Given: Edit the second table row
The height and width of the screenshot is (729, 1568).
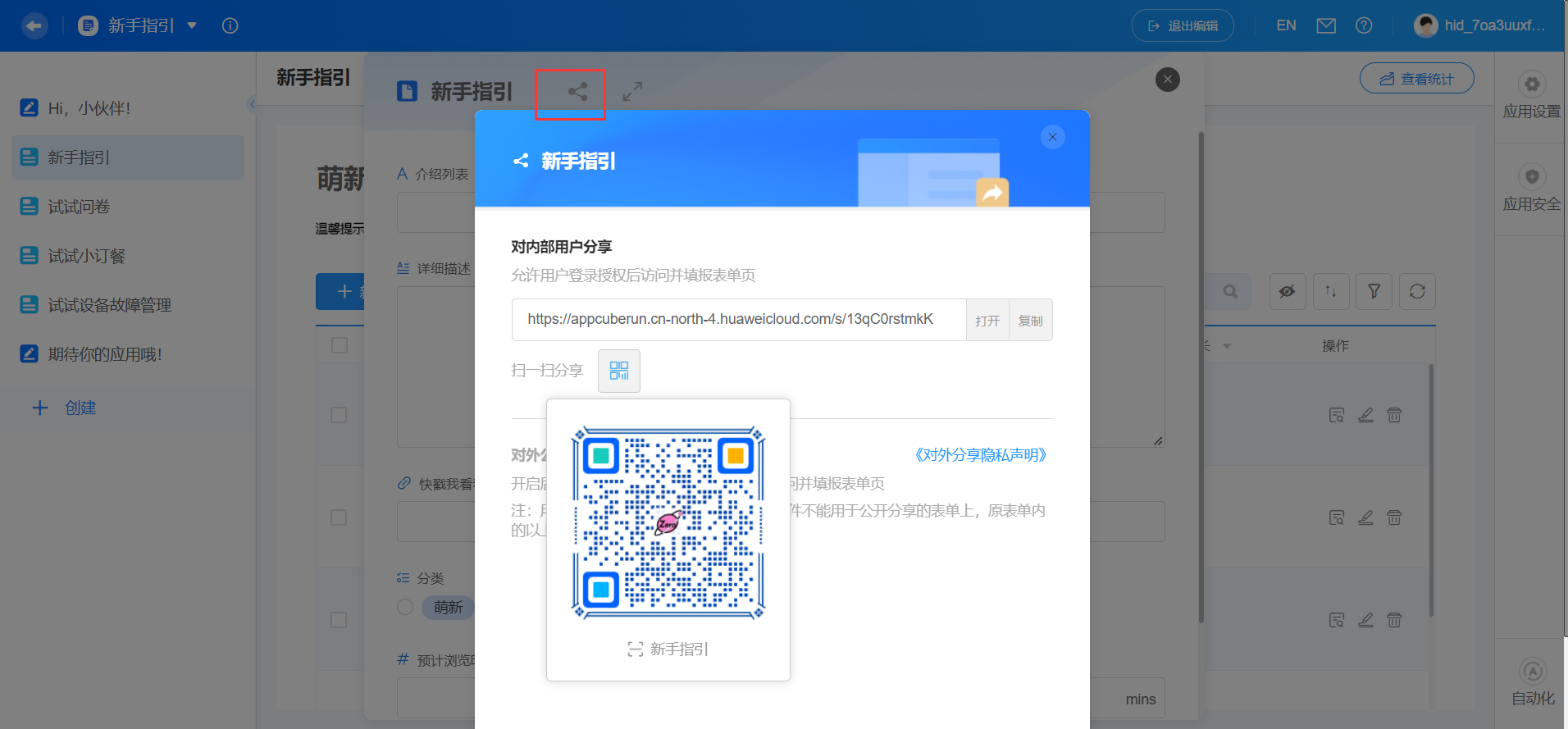Looking at the screenshot, I should point(1365,518).
